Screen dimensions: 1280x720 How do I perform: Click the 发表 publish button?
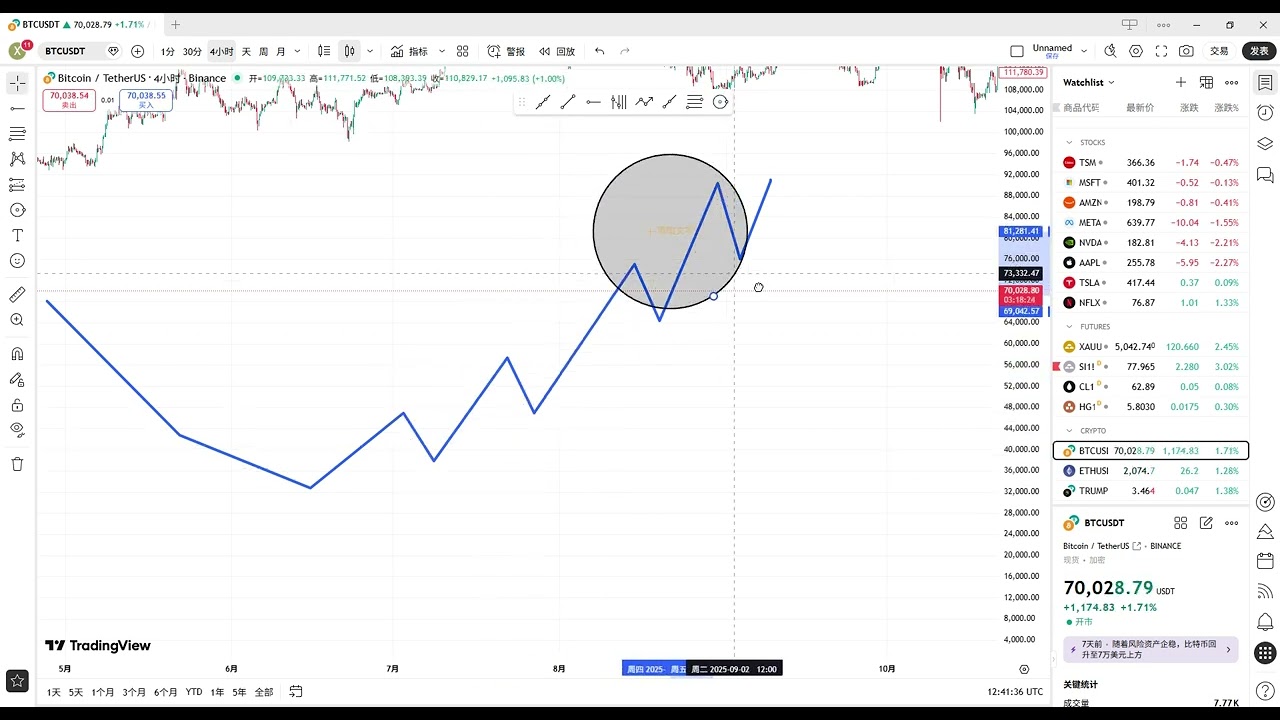(1259, 51)
